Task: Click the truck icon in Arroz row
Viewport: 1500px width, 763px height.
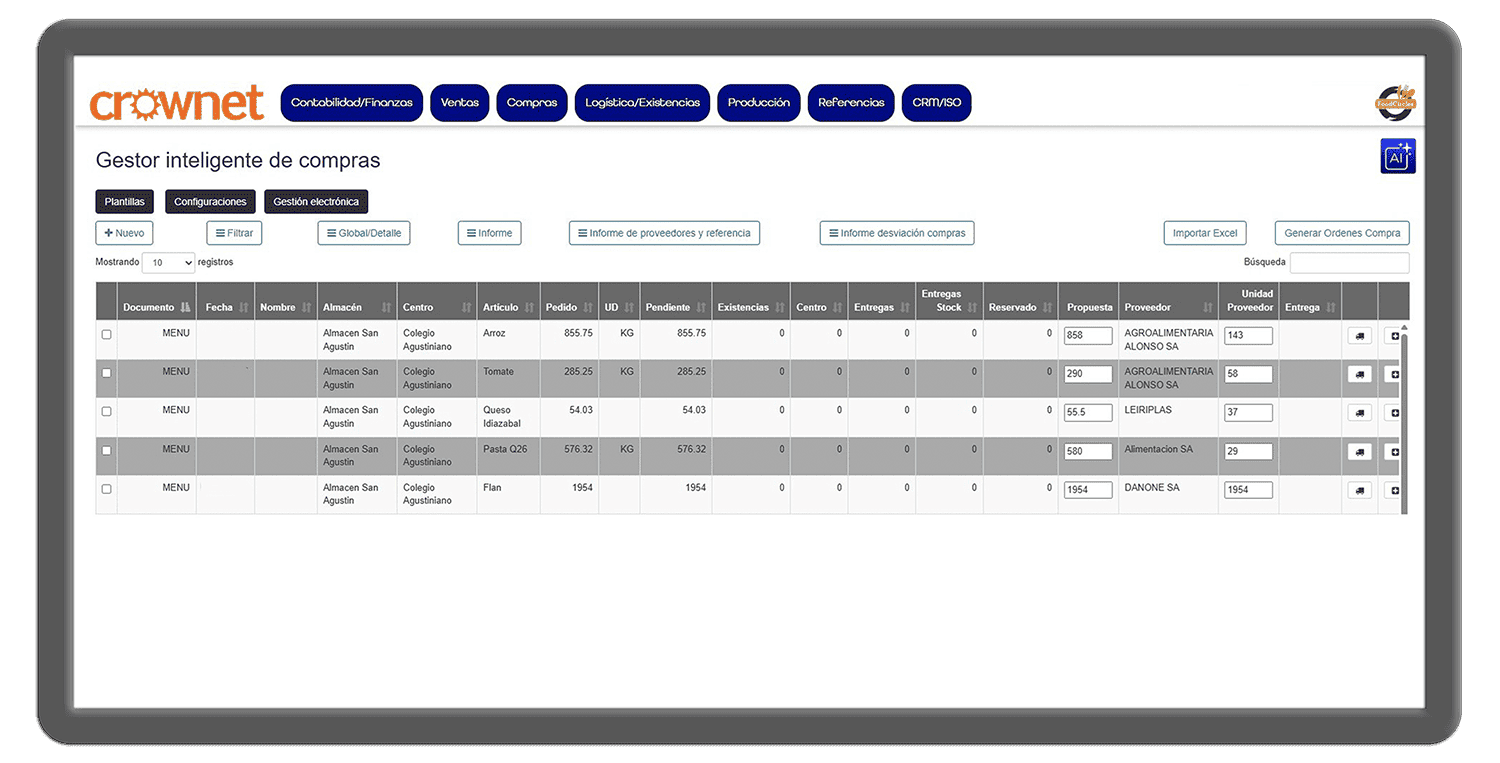Action: (x=1359, y=336)
